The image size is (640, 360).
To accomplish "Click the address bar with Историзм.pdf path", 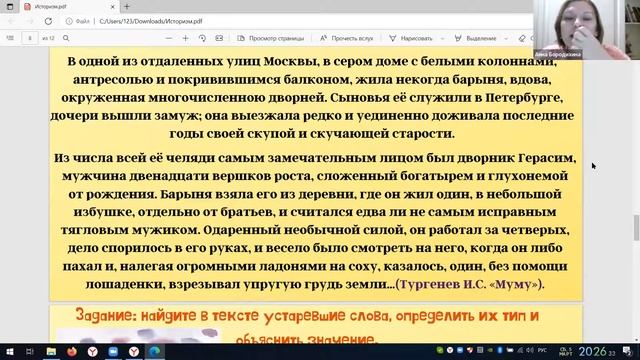I will coord(151,21).
